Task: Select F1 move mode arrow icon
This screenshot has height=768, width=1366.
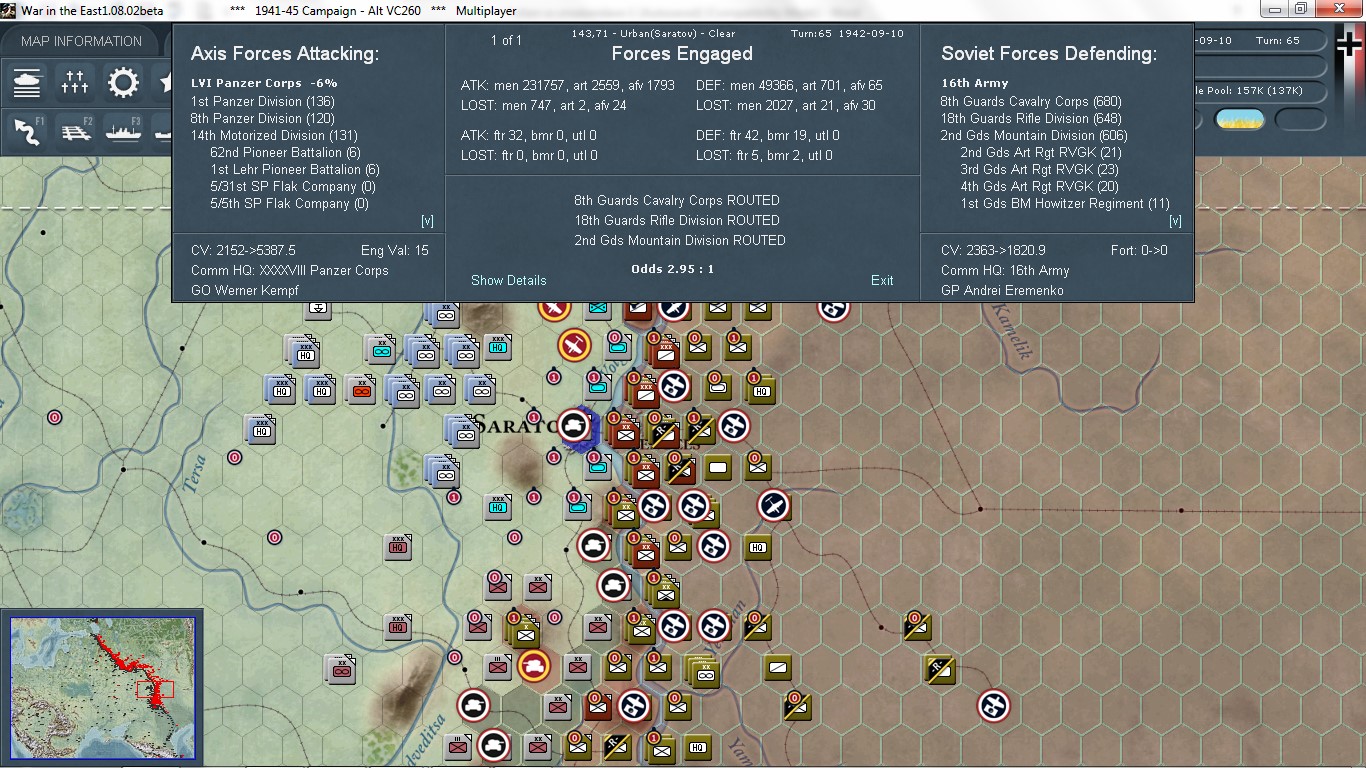Action: [x=29, y=132]
